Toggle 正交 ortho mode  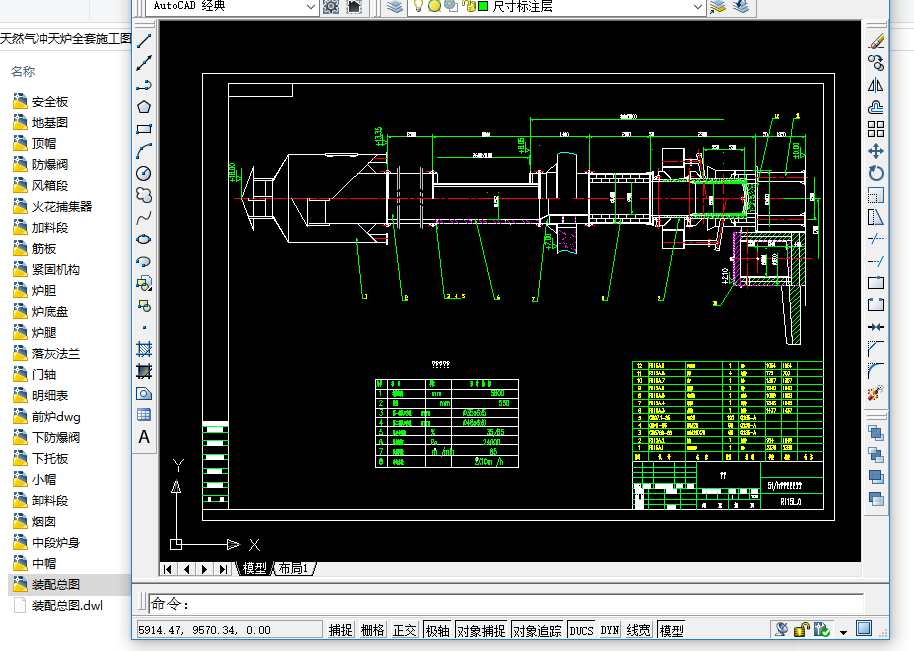coord(404,630)
